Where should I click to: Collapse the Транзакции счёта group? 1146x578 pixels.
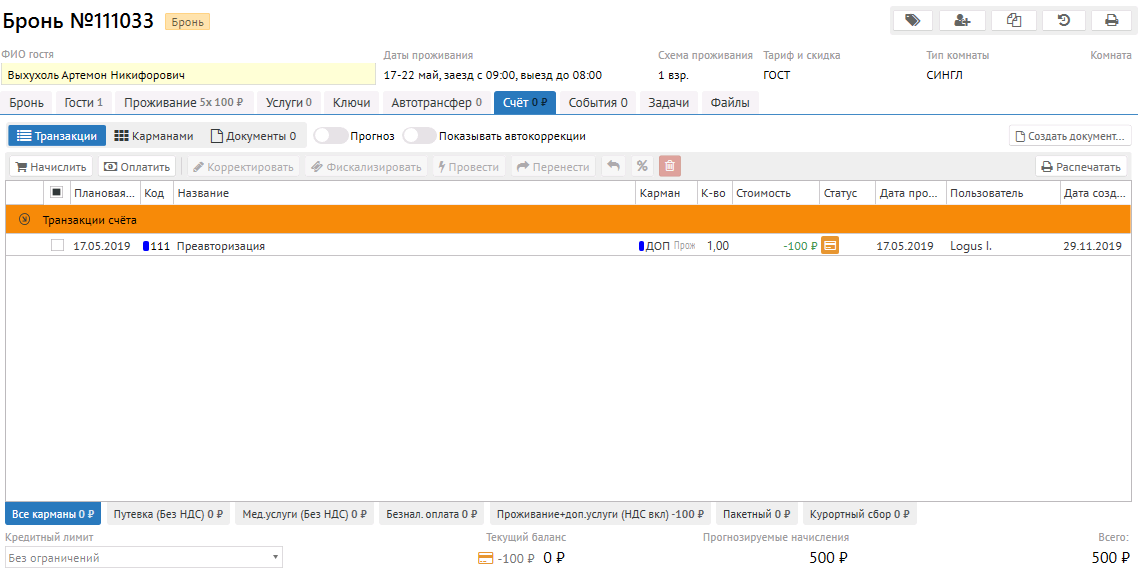pyautogui.click(x=25, y=220)
